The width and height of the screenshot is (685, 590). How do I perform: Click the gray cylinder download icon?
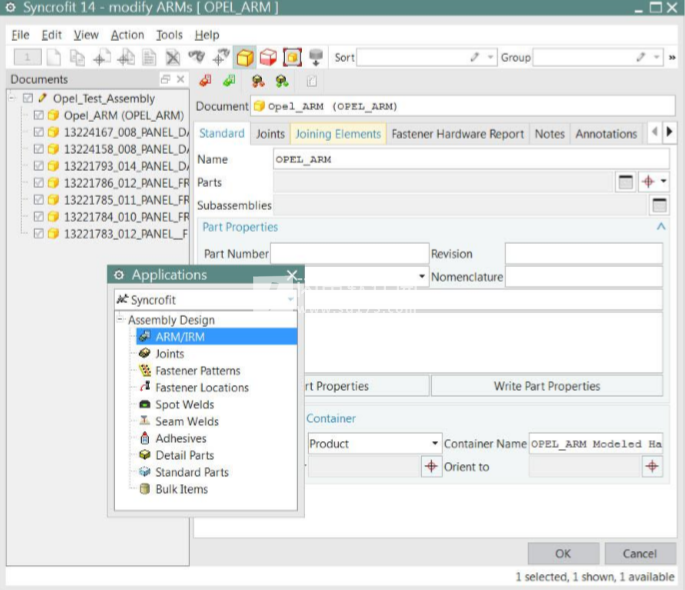(316, 57)
